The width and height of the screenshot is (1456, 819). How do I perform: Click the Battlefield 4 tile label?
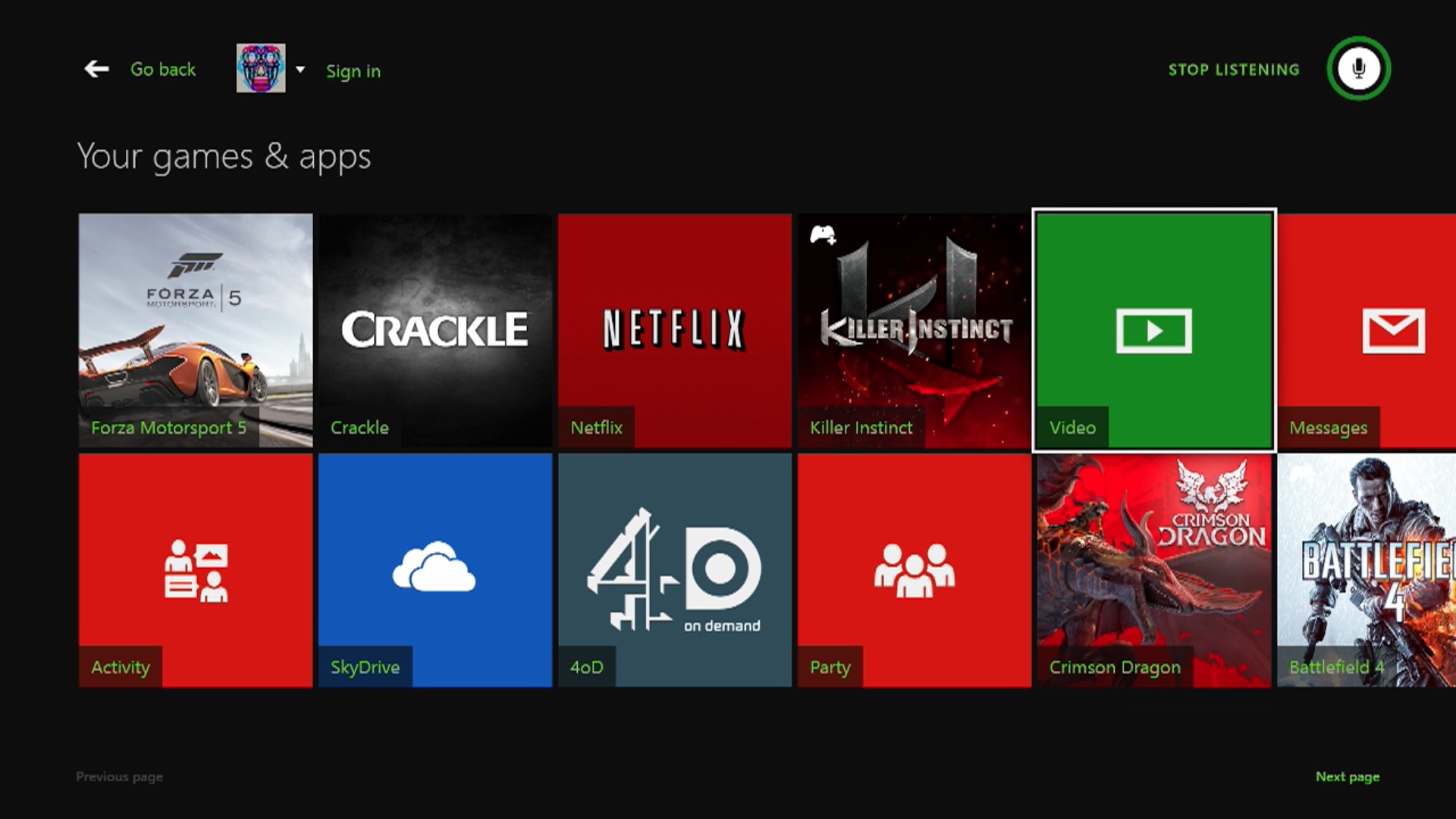click(1337, 667)
